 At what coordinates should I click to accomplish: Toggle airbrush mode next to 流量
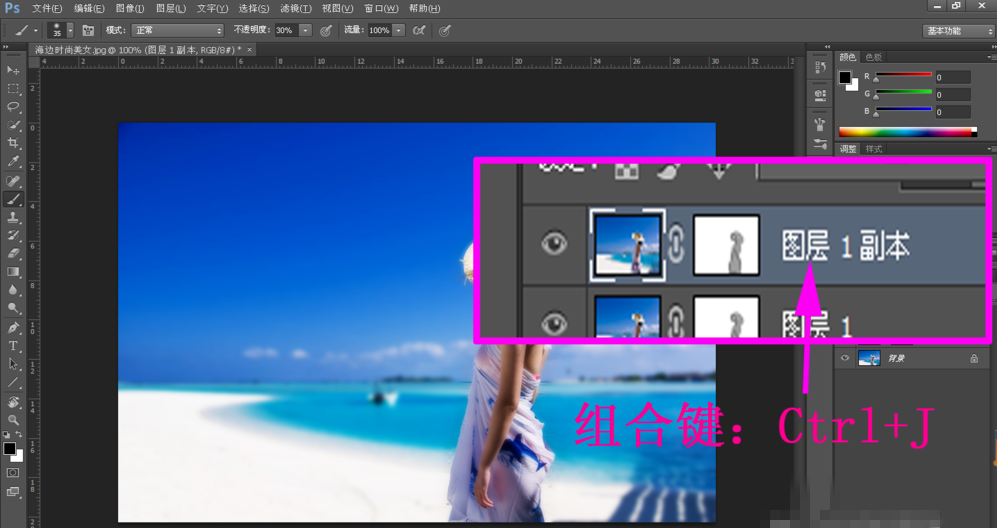[419, 31]
